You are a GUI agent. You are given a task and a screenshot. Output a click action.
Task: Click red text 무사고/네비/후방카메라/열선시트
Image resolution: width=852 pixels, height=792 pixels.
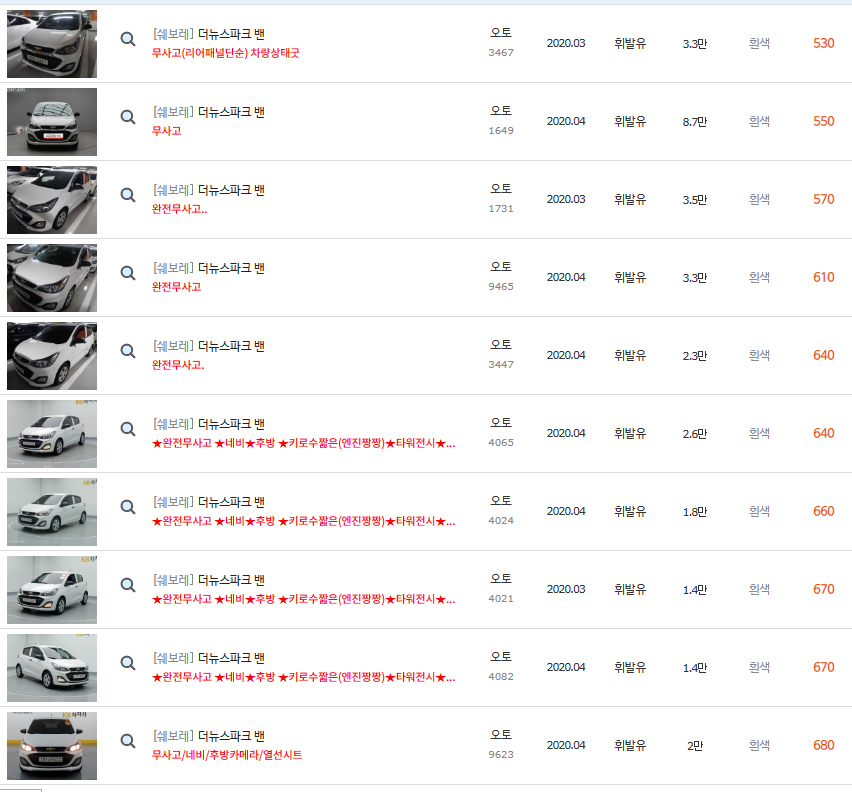tap(227, 755)
